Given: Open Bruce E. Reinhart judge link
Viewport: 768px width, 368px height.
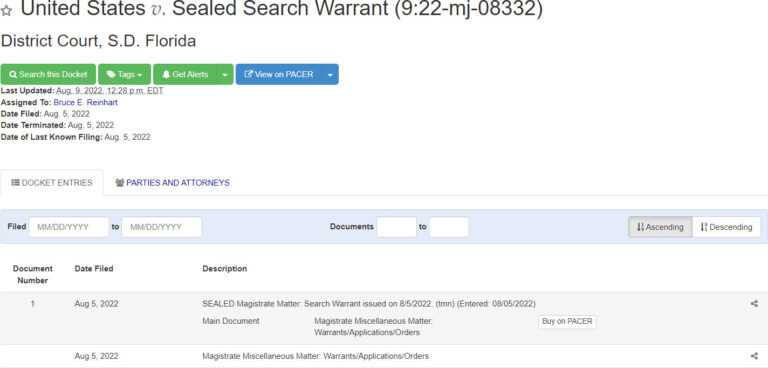Looking at the screenshot, I should tap(85, 102).
